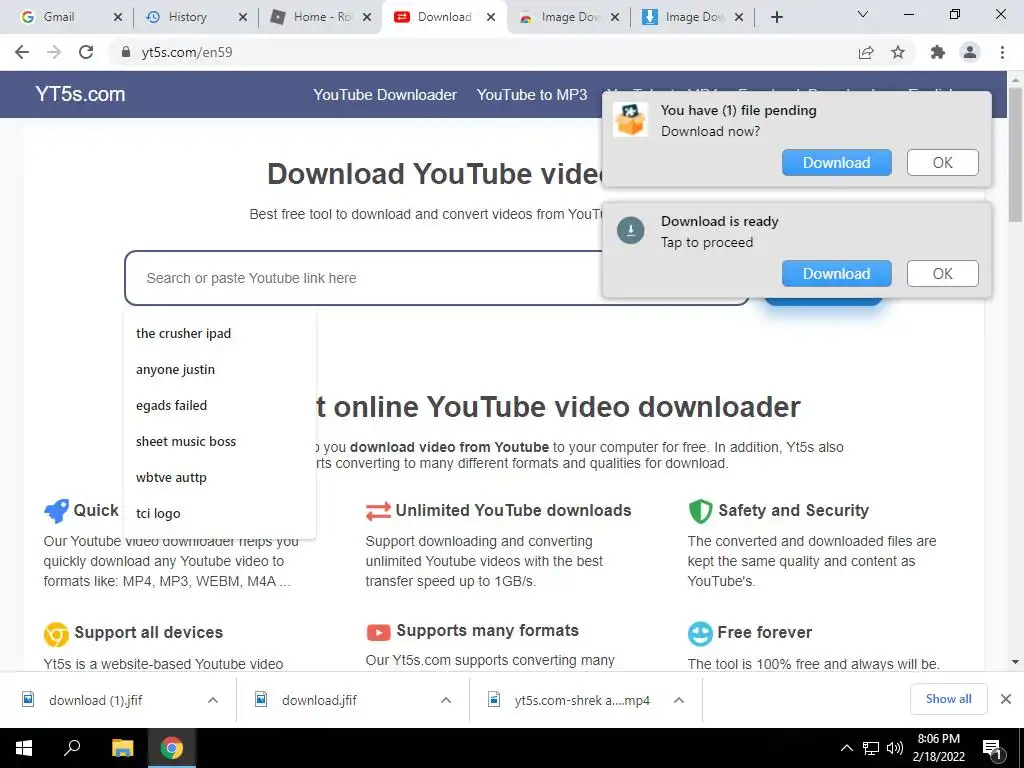Click the scrollbar down arrow

point(1016,662)
